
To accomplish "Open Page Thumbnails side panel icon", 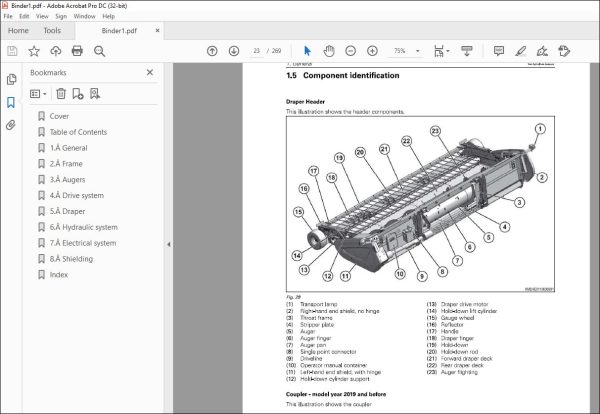I will click(11, 79).
